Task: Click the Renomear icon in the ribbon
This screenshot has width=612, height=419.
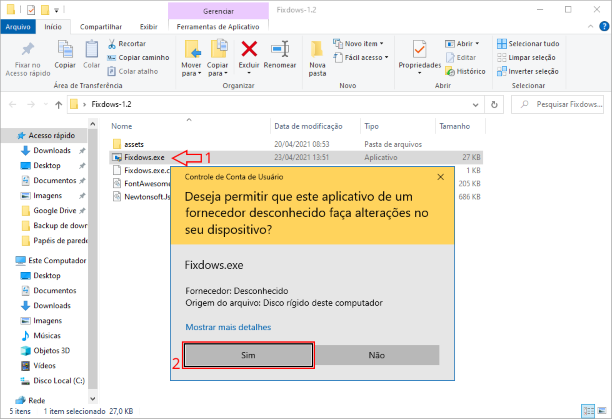Action: tap(280, 50)
